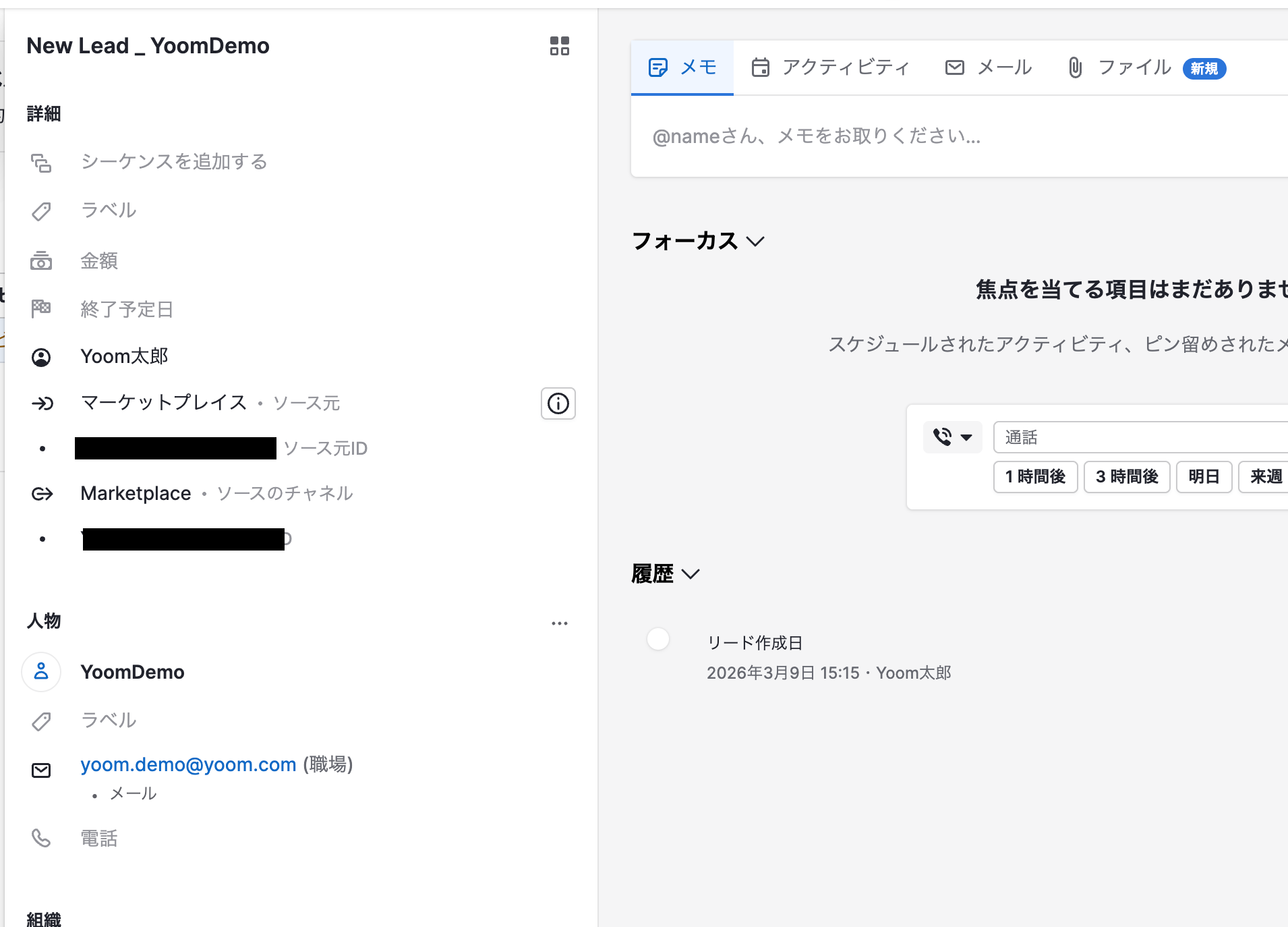Open the メール tab

coord(988,67)
